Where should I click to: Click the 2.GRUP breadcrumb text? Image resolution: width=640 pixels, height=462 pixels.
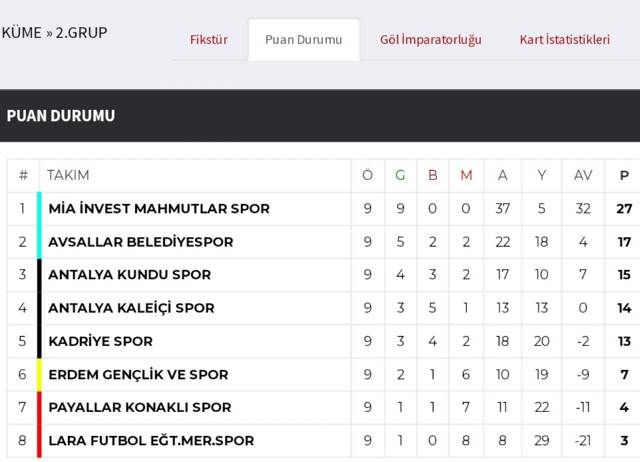point(81,32)
